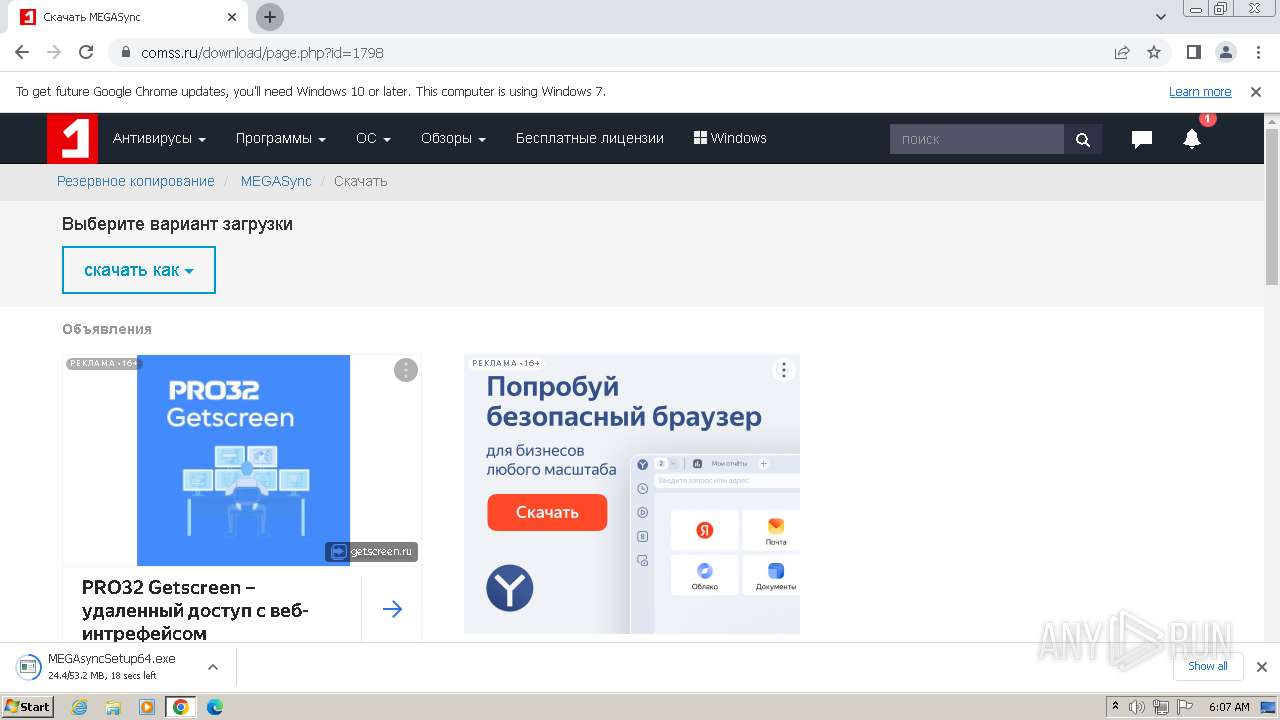Open the browser side panel
Image resolution: width=1280 pixels, height=720 pixels.
click(x=1194, y=52)
